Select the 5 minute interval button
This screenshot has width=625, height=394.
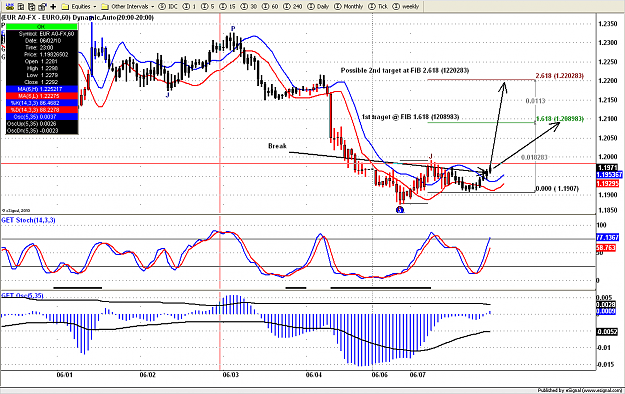208,6
